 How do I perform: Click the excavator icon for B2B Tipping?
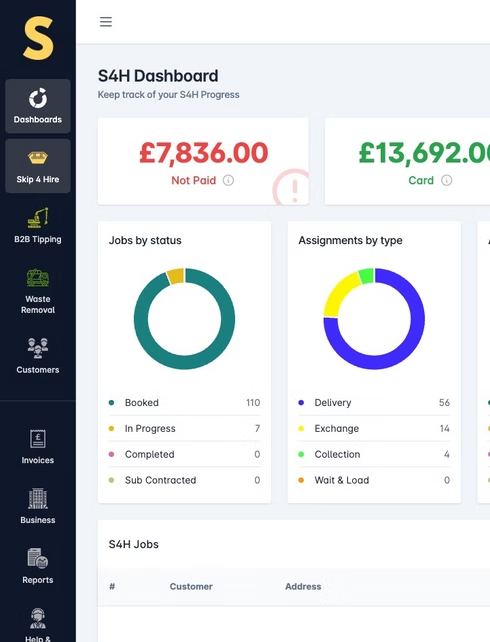pyautogui.click(x=38, y=217)
